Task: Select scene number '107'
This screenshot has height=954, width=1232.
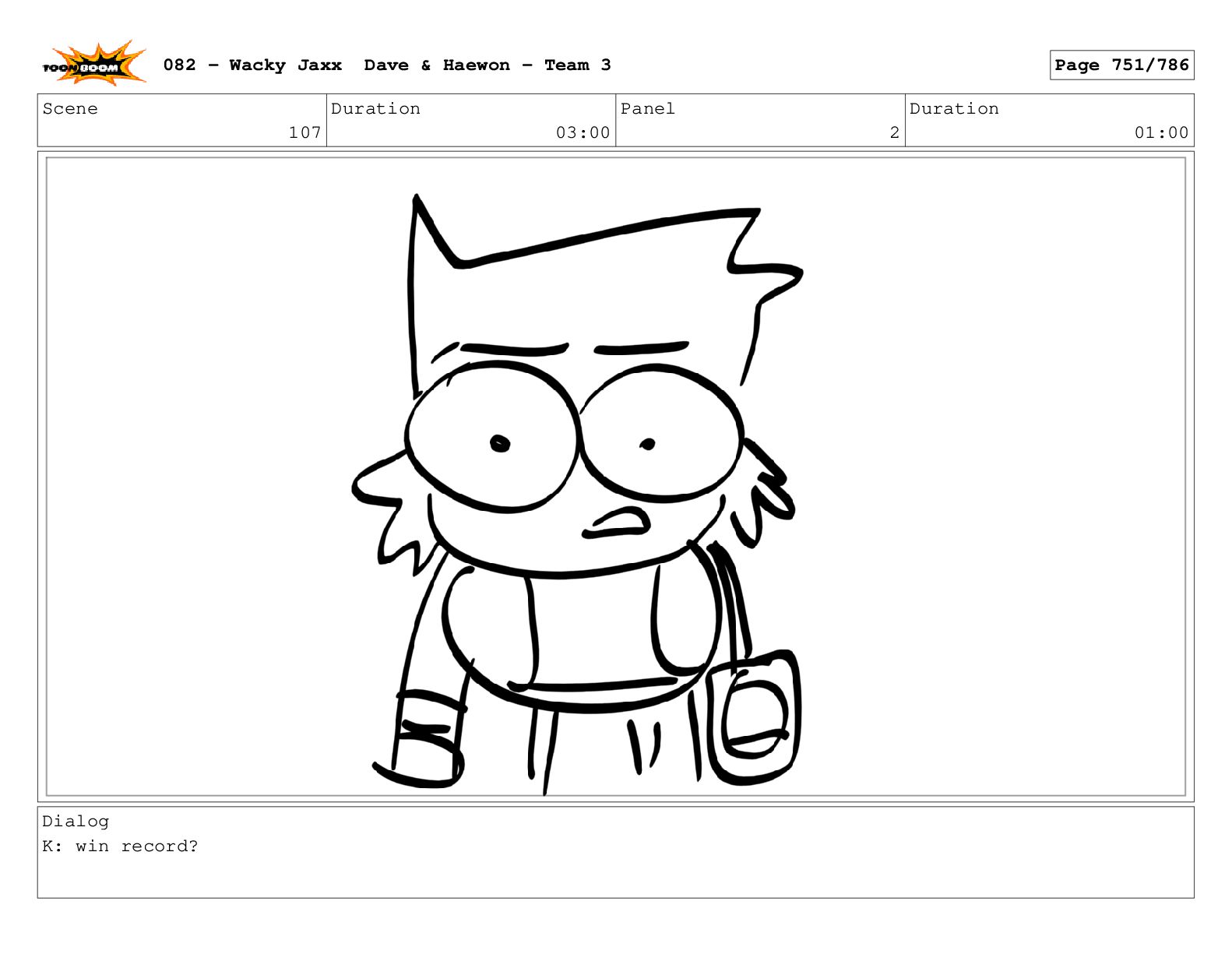Action: point(305,133)
